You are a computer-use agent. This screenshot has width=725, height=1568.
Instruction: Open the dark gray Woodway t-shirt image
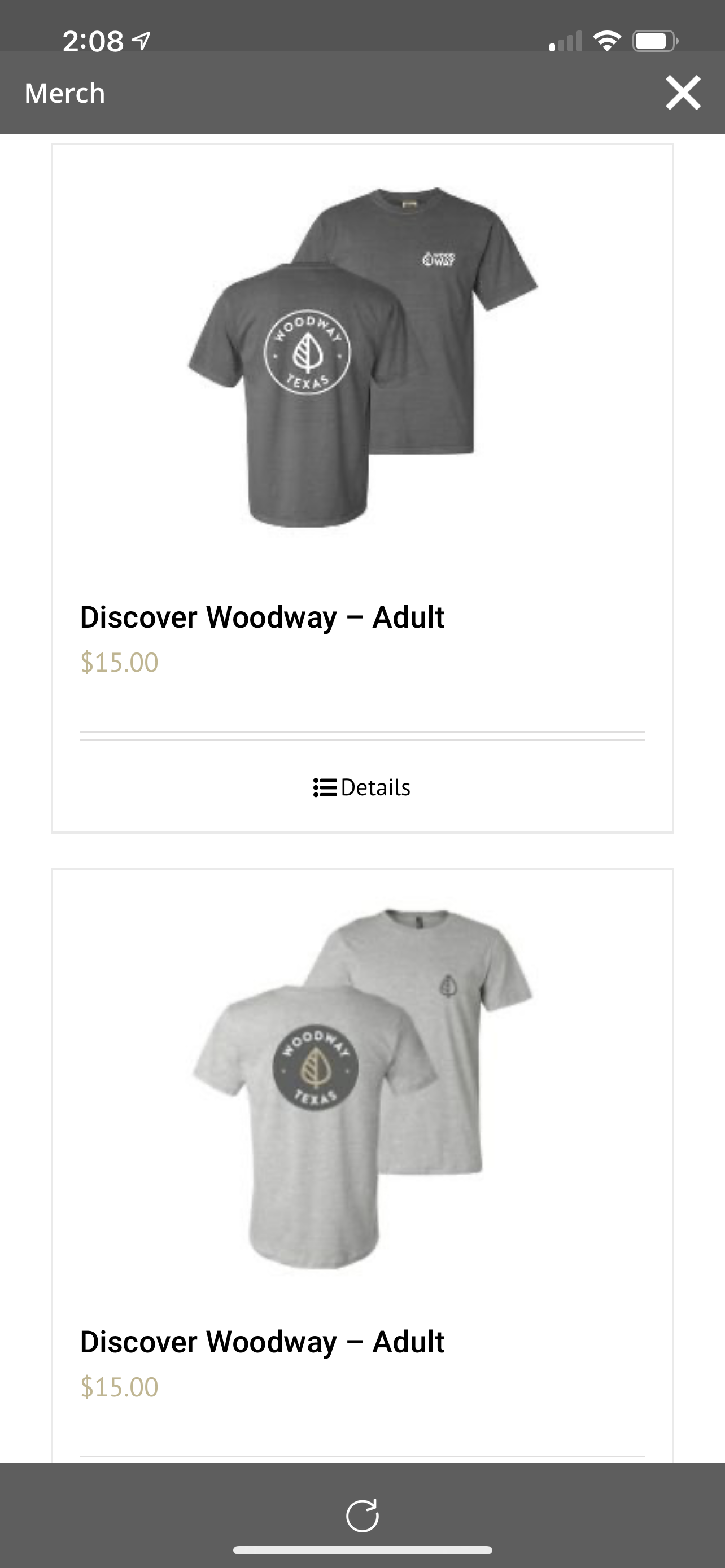[x=362, y=357]
